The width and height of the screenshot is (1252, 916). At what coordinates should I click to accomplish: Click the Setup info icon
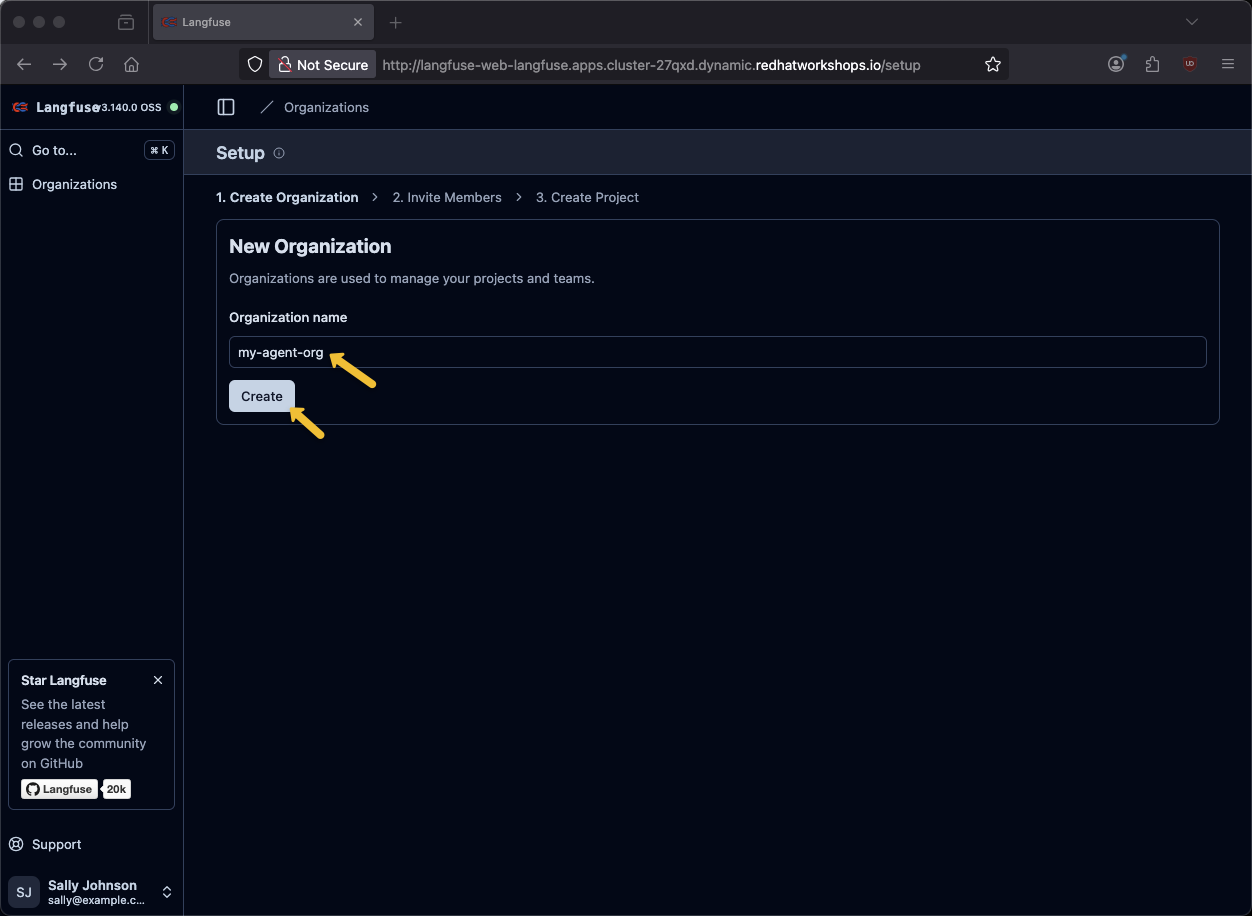pos(279,153)
